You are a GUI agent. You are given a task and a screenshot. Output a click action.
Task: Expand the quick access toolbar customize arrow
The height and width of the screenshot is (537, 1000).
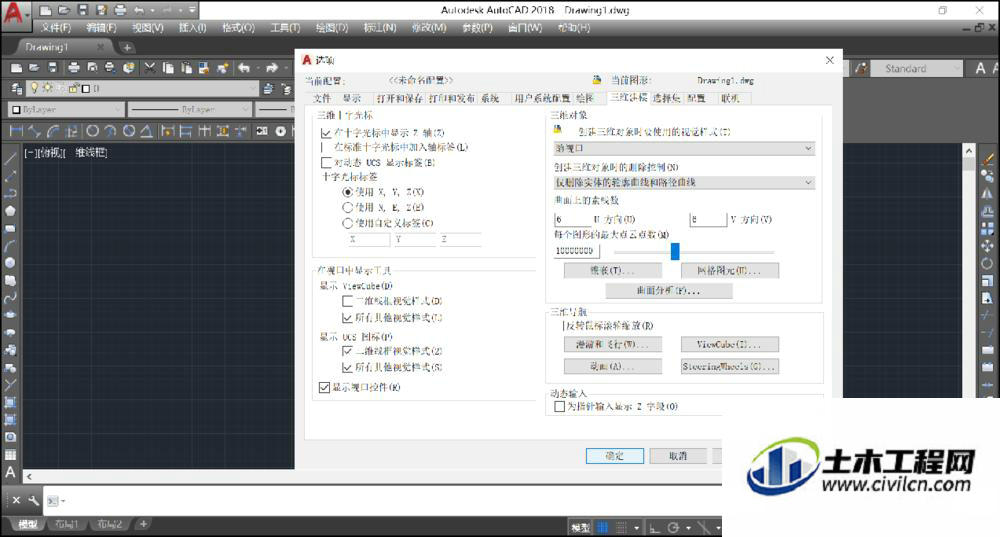pyautogui.click(x=193, y=10)
